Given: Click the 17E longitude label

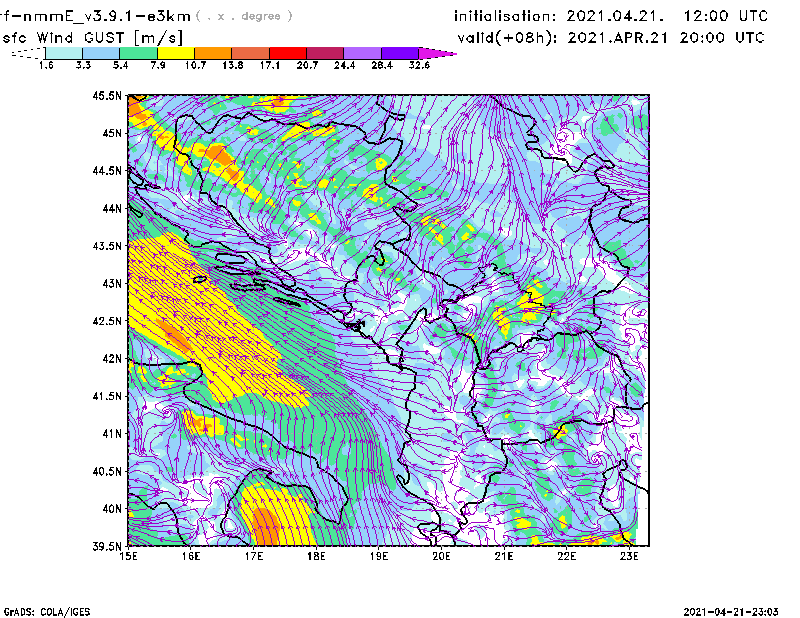Looking at the screenshot, I should tap(254, 556).
